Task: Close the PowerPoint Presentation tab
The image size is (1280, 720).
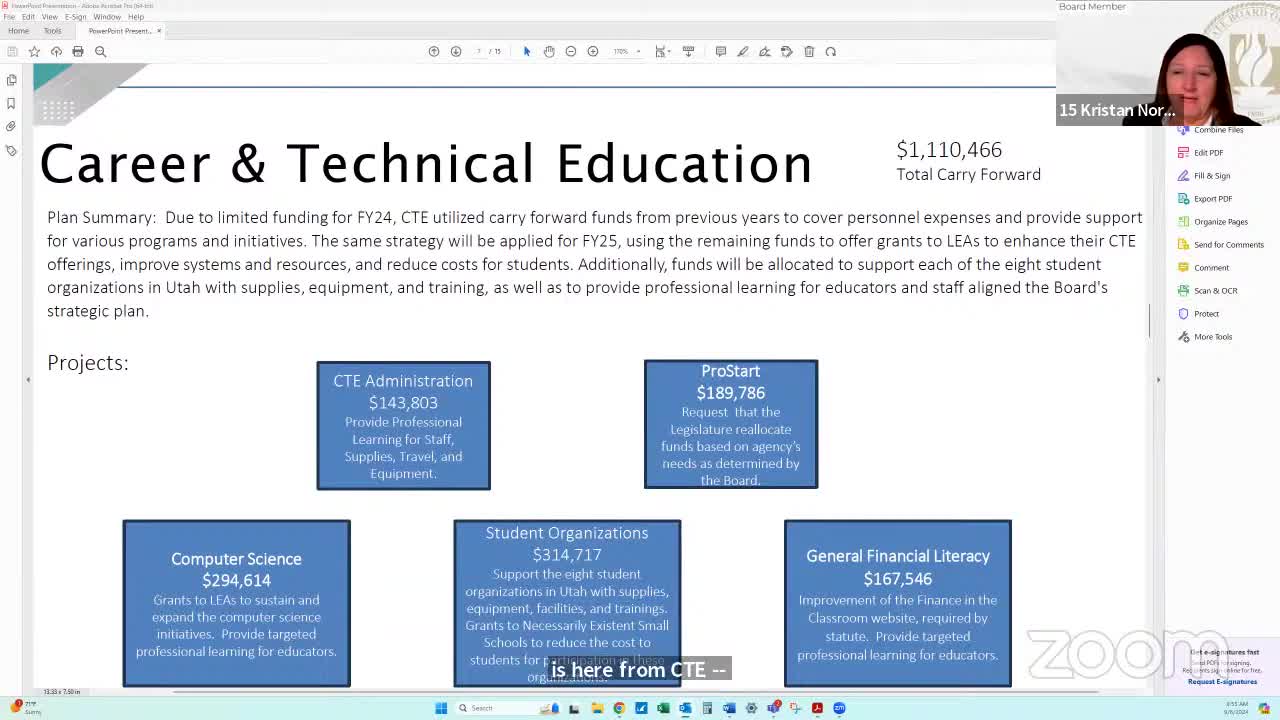Action: 159,31
